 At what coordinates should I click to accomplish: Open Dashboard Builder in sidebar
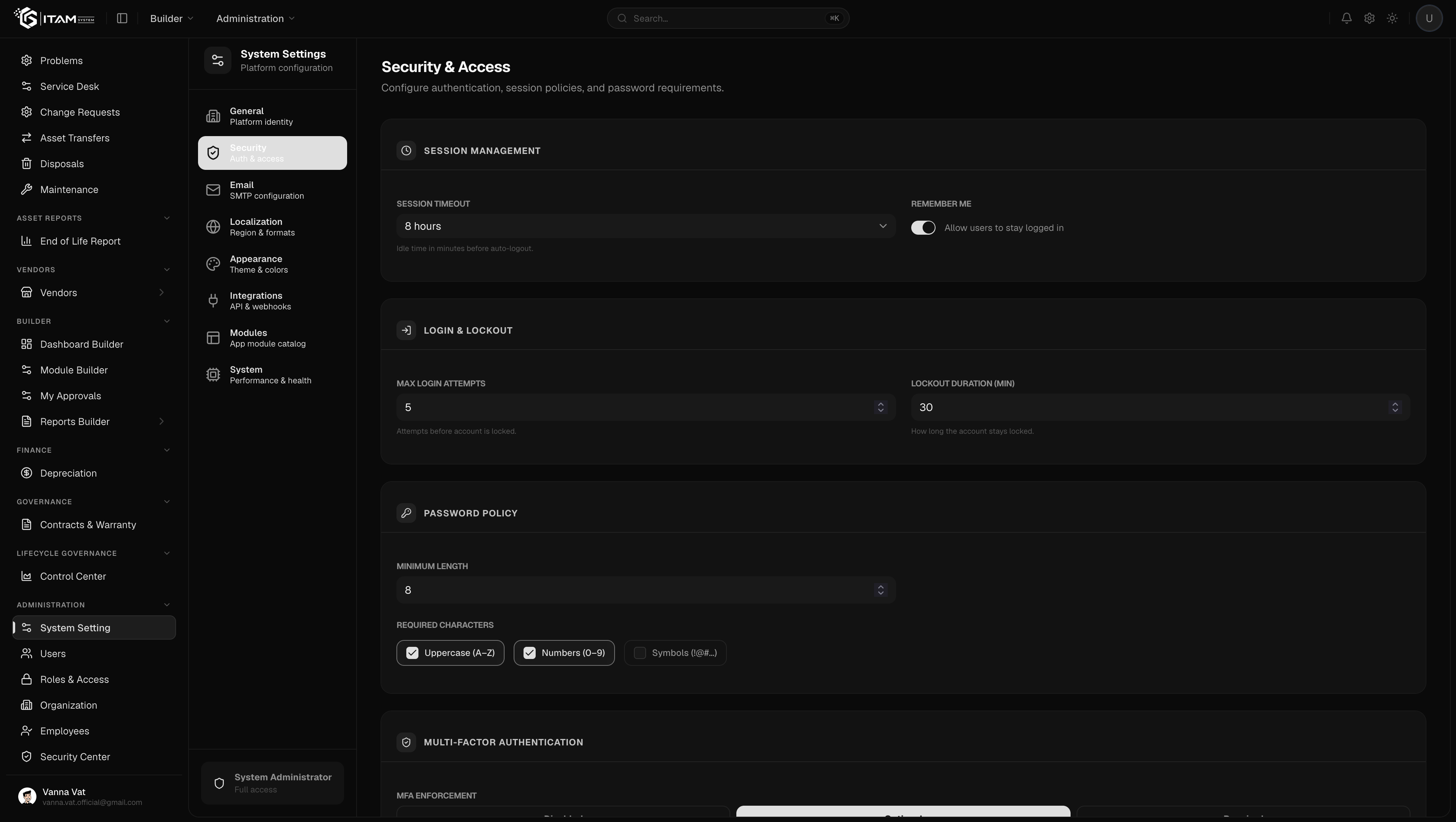[94, 344]
